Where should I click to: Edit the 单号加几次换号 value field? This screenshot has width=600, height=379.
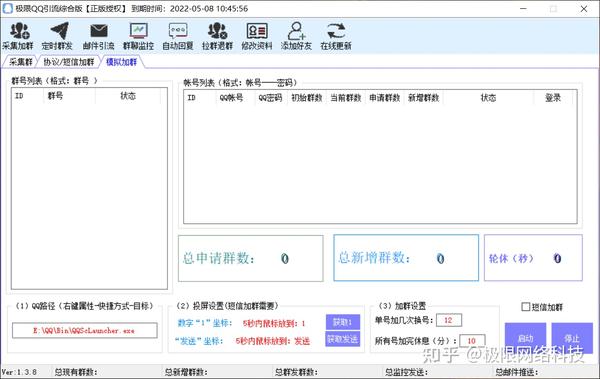(448, 320)
